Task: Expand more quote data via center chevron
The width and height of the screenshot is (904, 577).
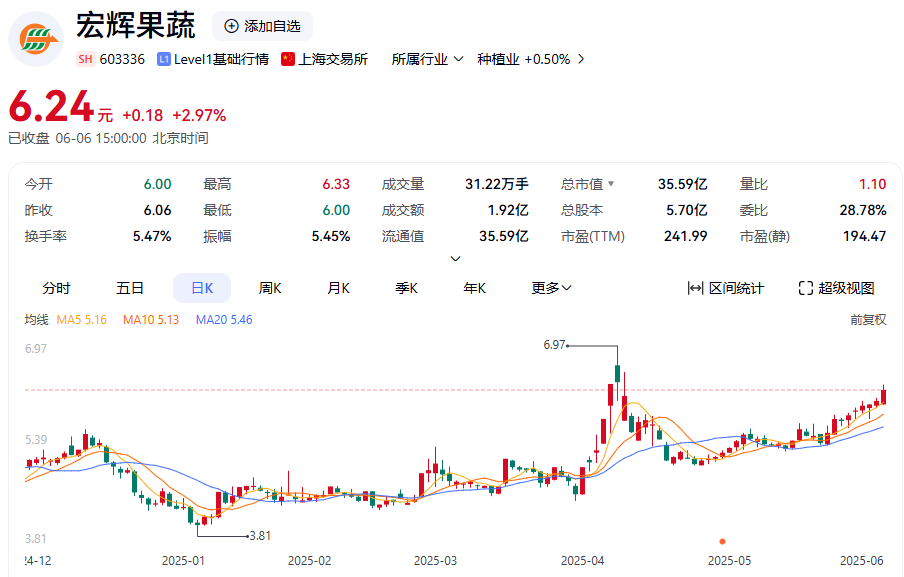Action: (455, 258)
